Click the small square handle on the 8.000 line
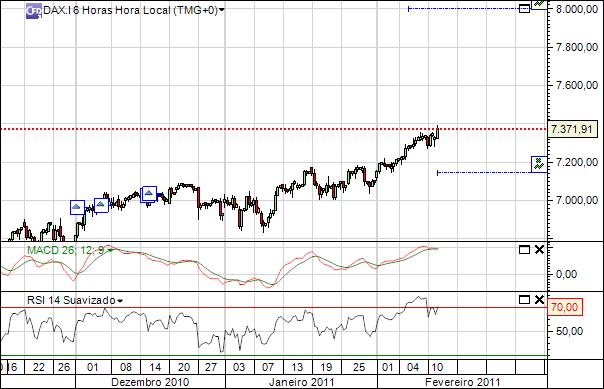This screenshot has height=389, width=604. click(524, 8)
